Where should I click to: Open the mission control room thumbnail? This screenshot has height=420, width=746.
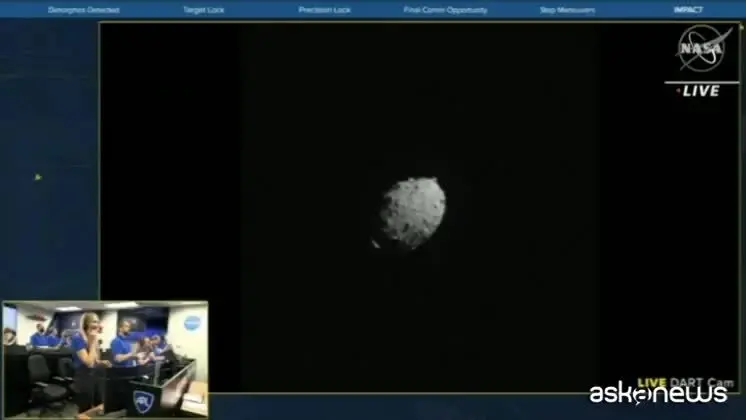click(x=105, y=360)
